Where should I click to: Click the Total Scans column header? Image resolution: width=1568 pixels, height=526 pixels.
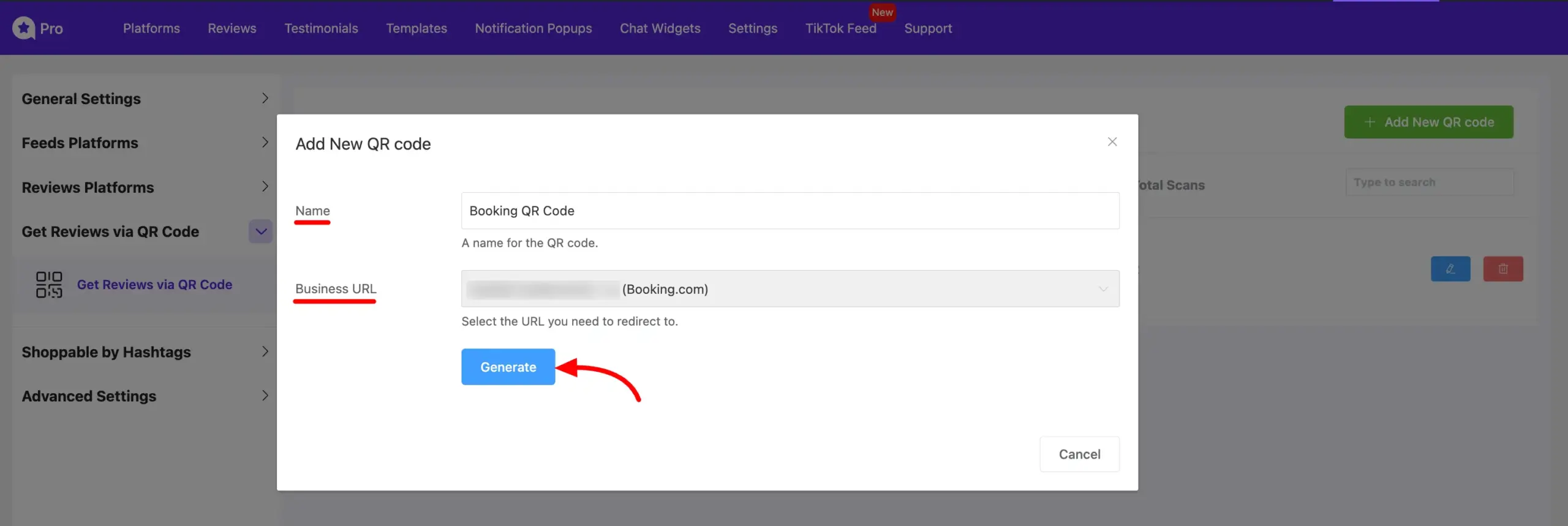click(1171, 186)
